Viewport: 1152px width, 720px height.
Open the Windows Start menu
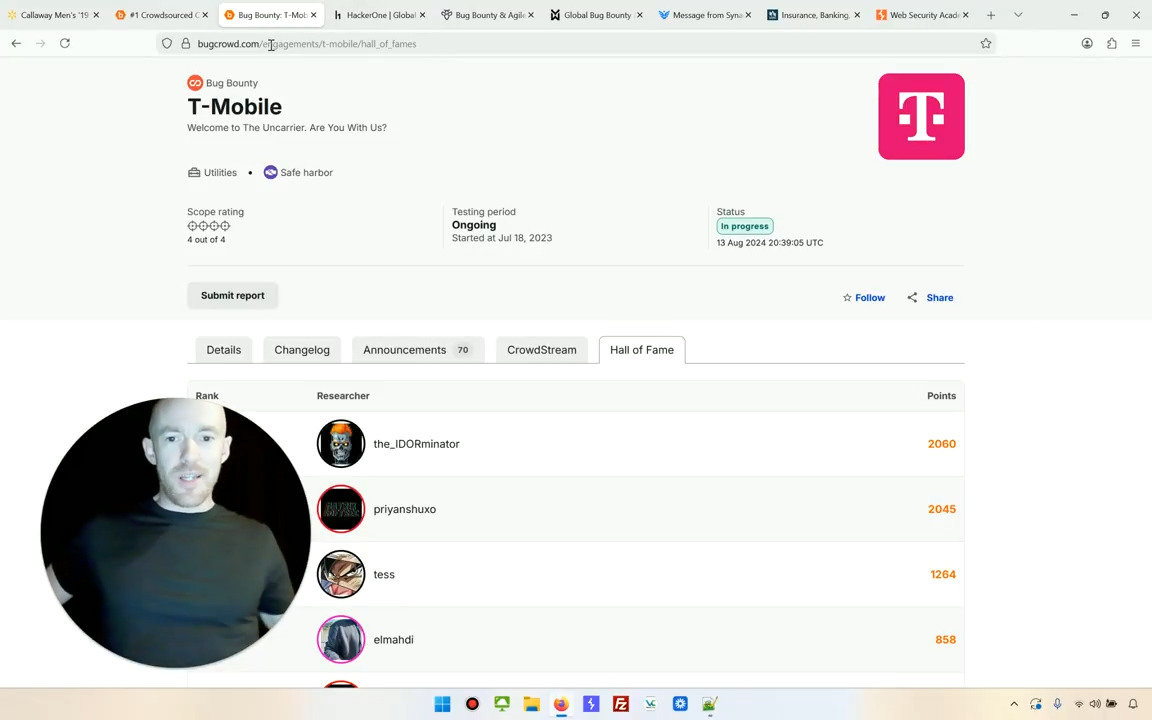[442, 704]
